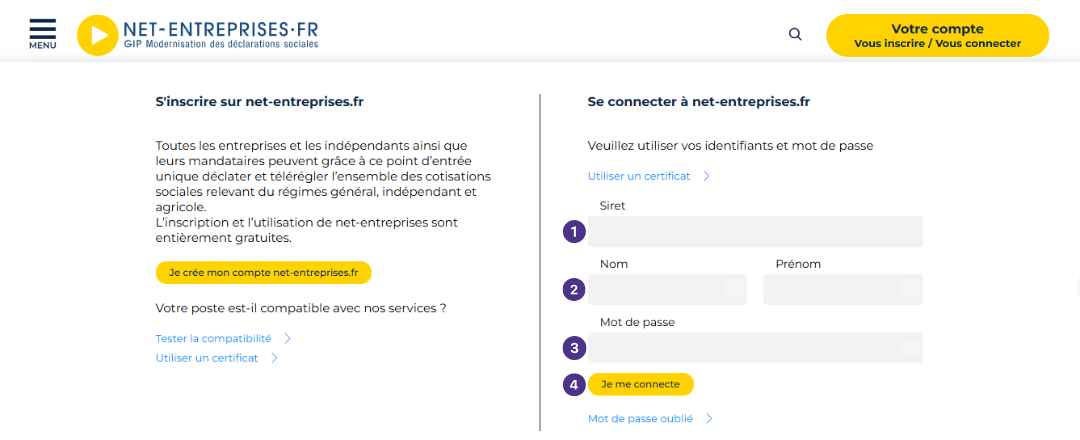This screenshot has height=440, width=1080.
Task: Click chevron beside Tester la compatibilité
Action: point(287,339)
